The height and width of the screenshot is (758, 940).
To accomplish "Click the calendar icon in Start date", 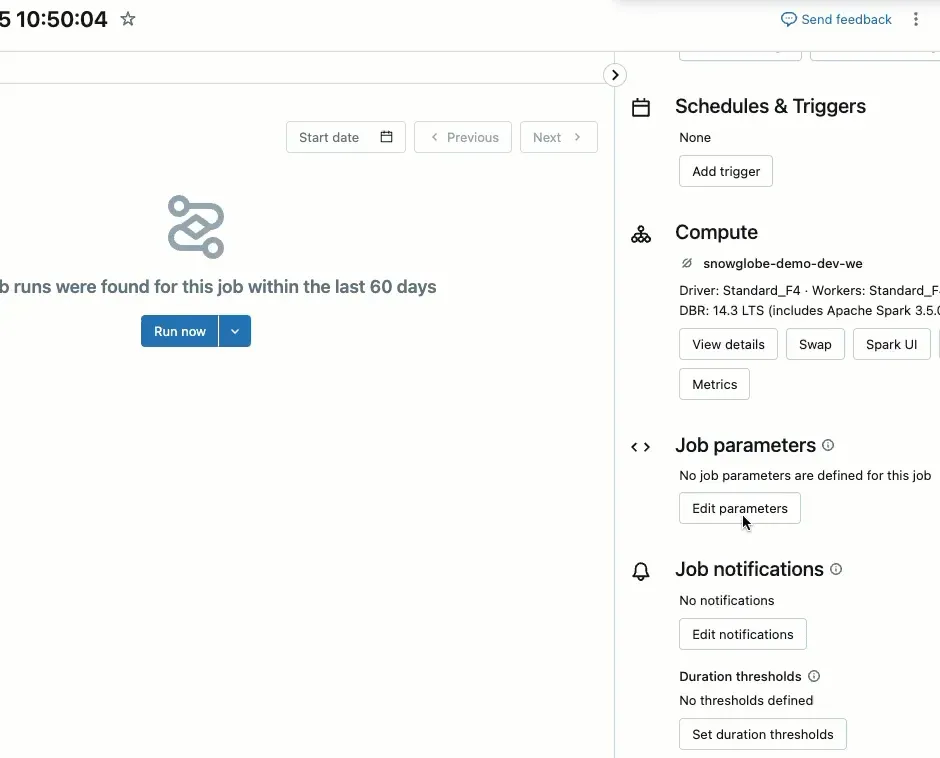I will (x=387, y=137).
